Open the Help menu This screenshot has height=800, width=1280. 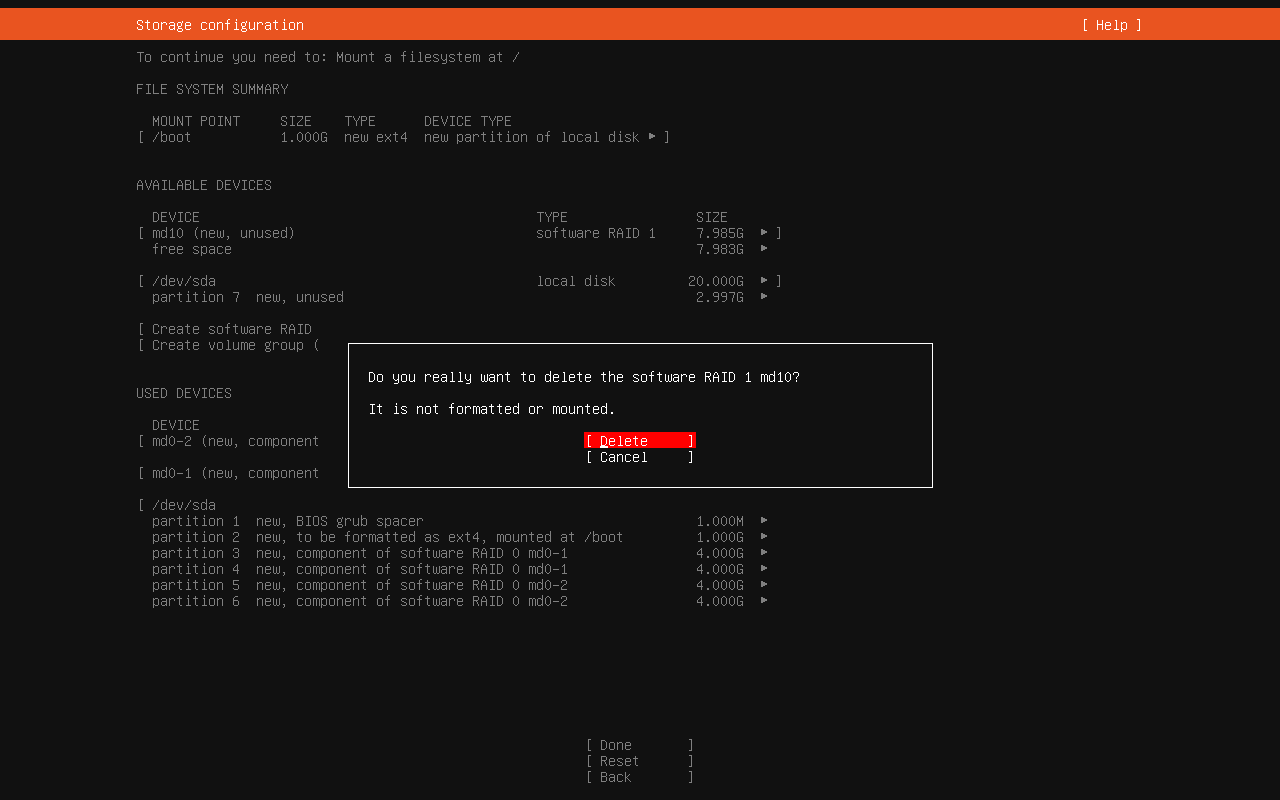coord(1111,25)
